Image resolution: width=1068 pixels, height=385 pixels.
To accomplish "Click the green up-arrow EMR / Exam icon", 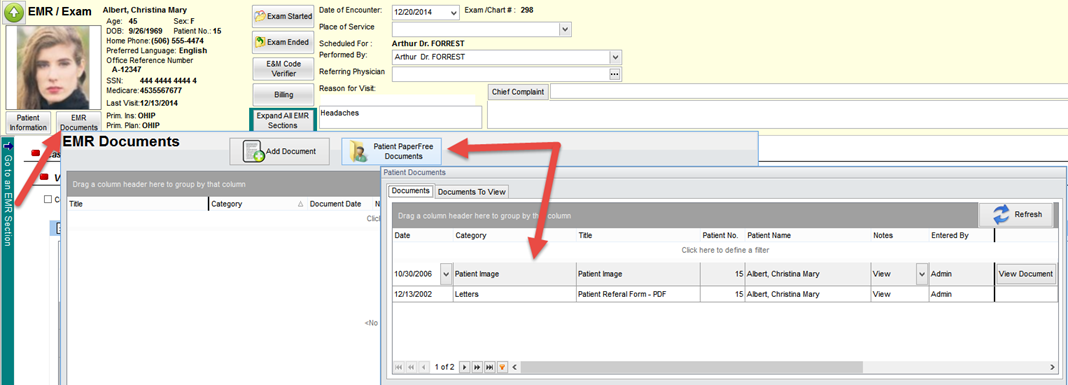I will (x=15, y=12).
